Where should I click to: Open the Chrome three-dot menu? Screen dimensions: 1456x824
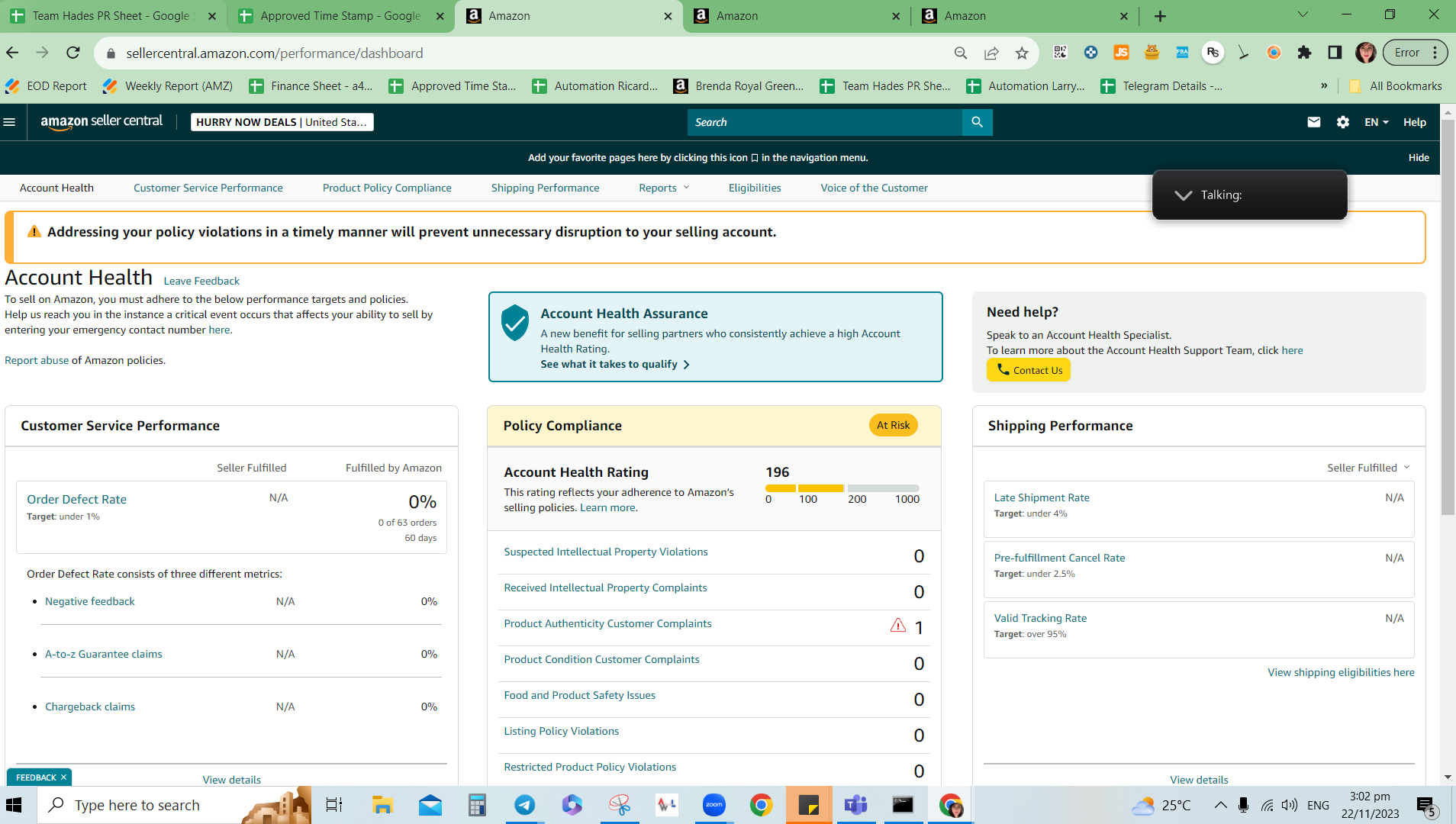[1435, 53]
